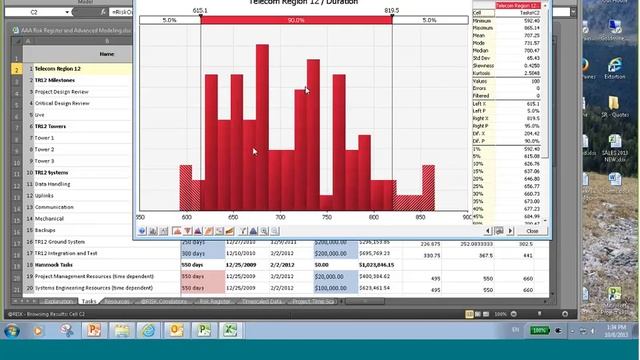Click the right delimiter handle at 819.5
640x360 pixels.
392,16
